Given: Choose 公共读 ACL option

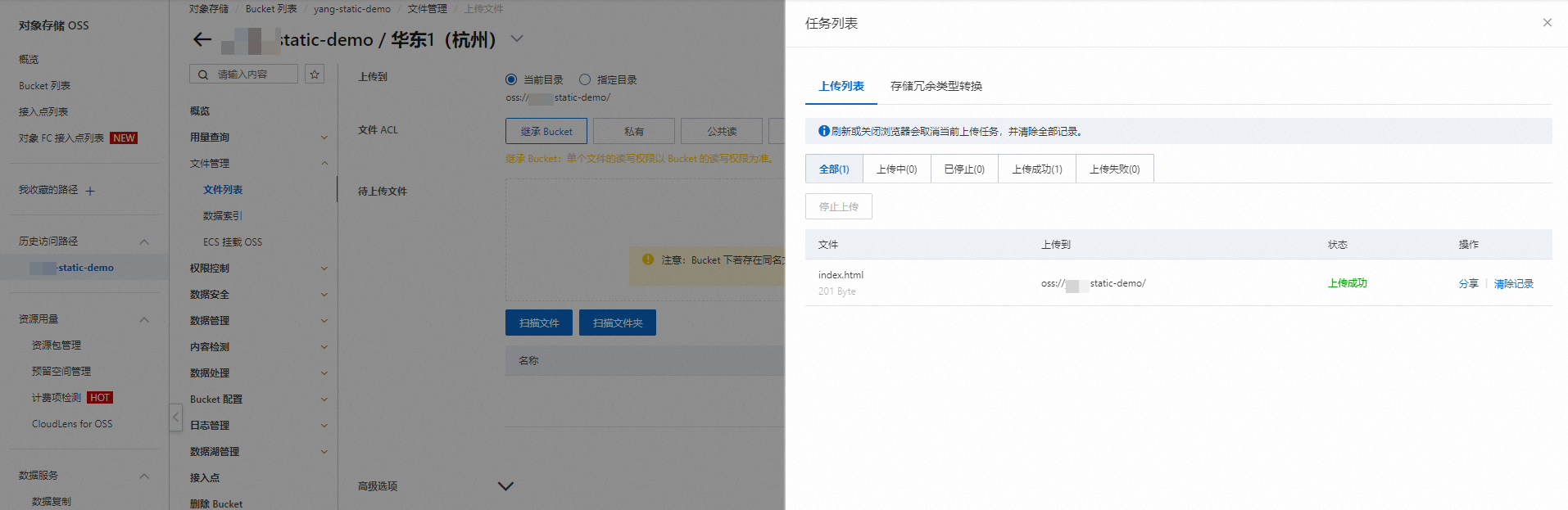Looking at the screenshot, I should pyautogui.click(x=722, y=131).
